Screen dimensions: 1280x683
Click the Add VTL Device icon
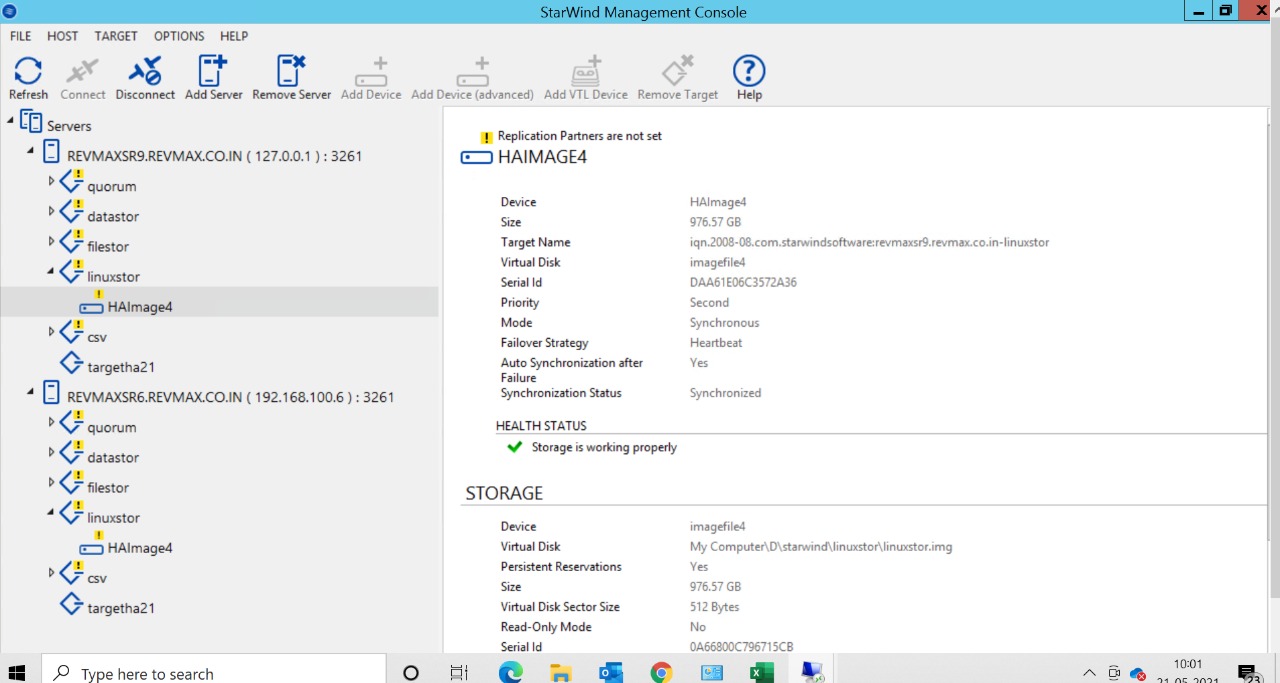pos(586,78)
